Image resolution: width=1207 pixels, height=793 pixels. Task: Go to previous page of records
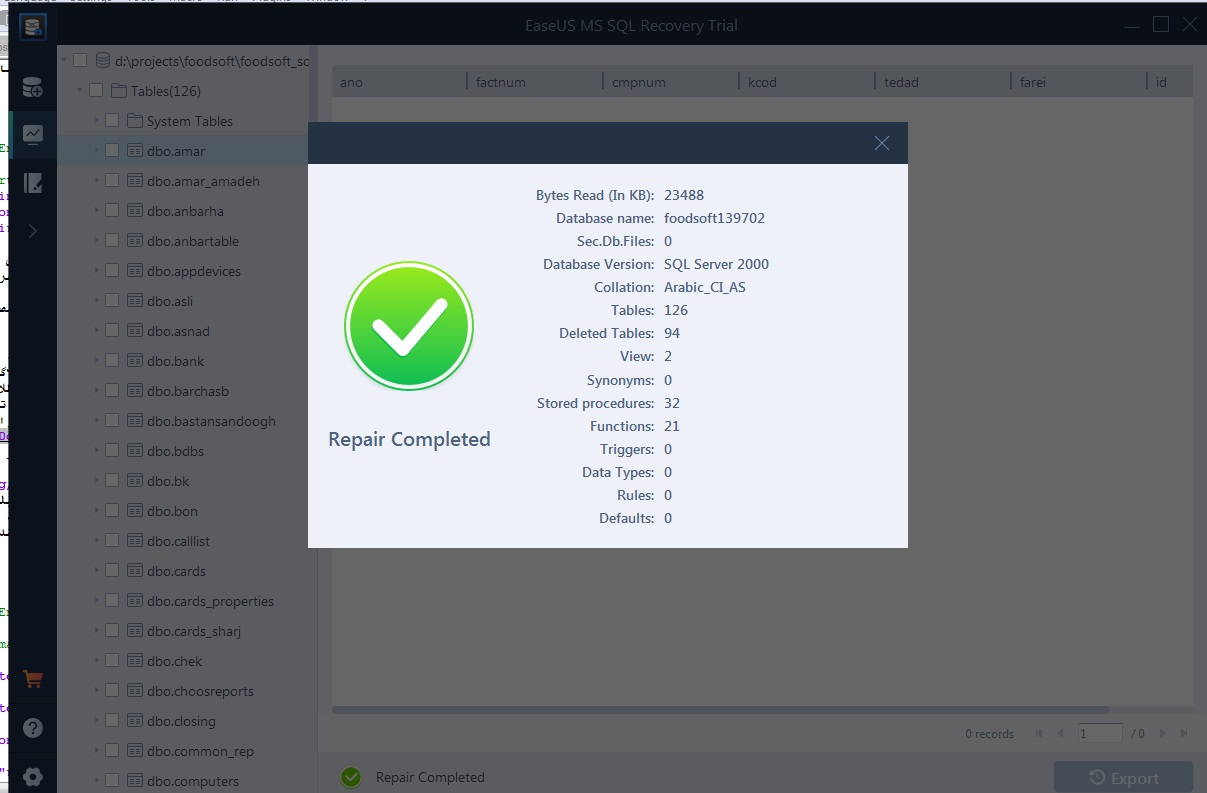1061,733
